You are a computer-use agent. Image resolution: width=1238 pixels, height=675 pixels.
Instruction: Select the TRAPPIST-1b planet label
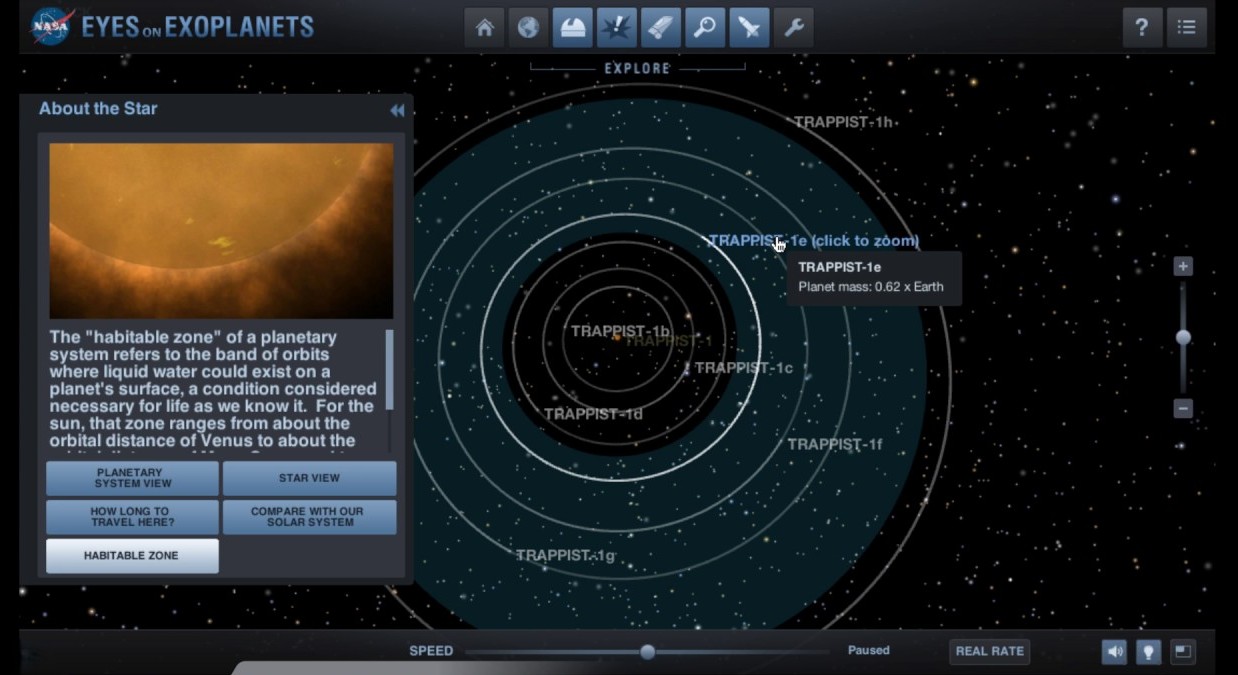pos(620,331)
